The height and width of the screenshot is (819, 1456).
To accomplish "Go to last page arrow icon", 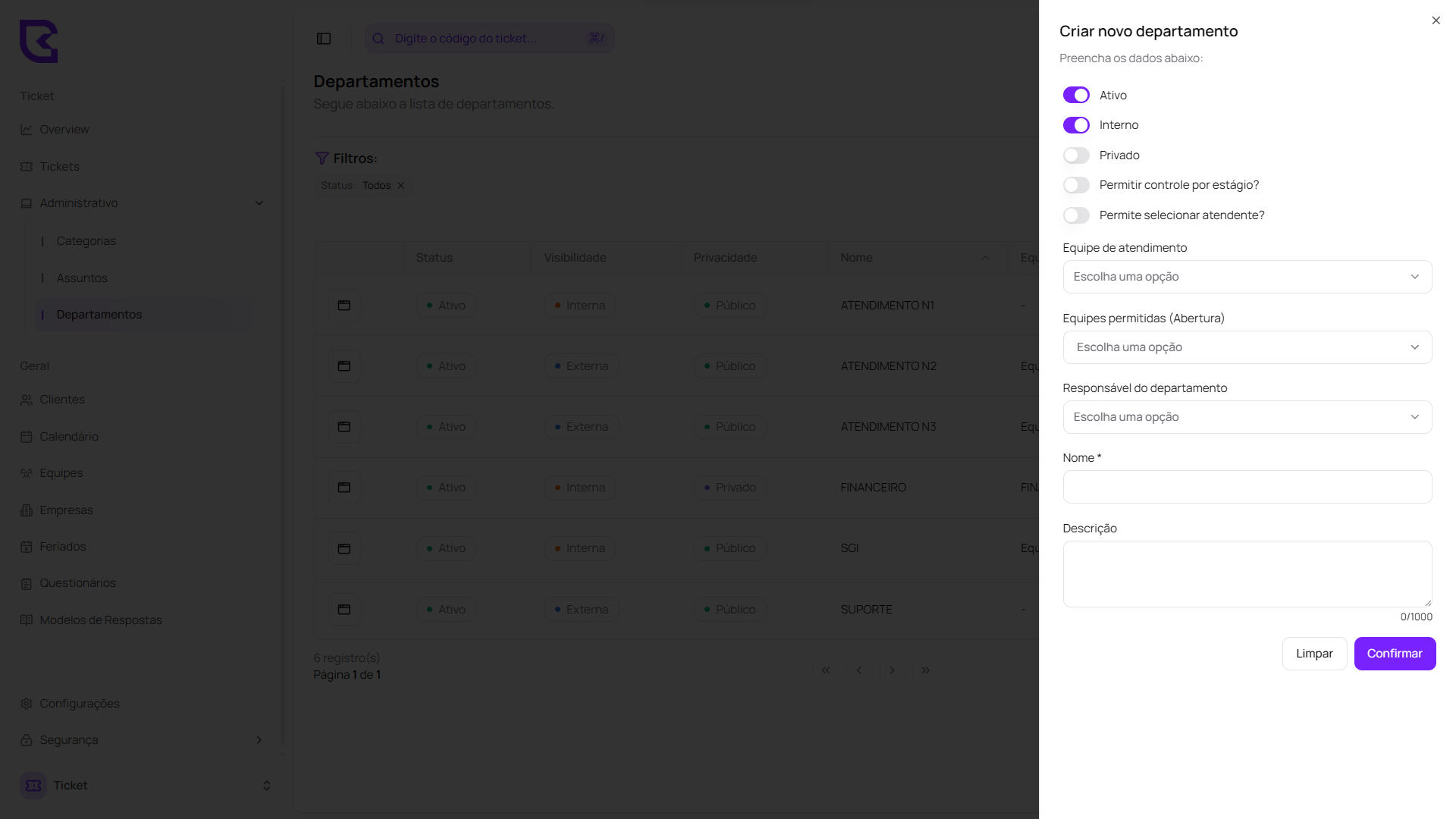I will click(925, 670).
